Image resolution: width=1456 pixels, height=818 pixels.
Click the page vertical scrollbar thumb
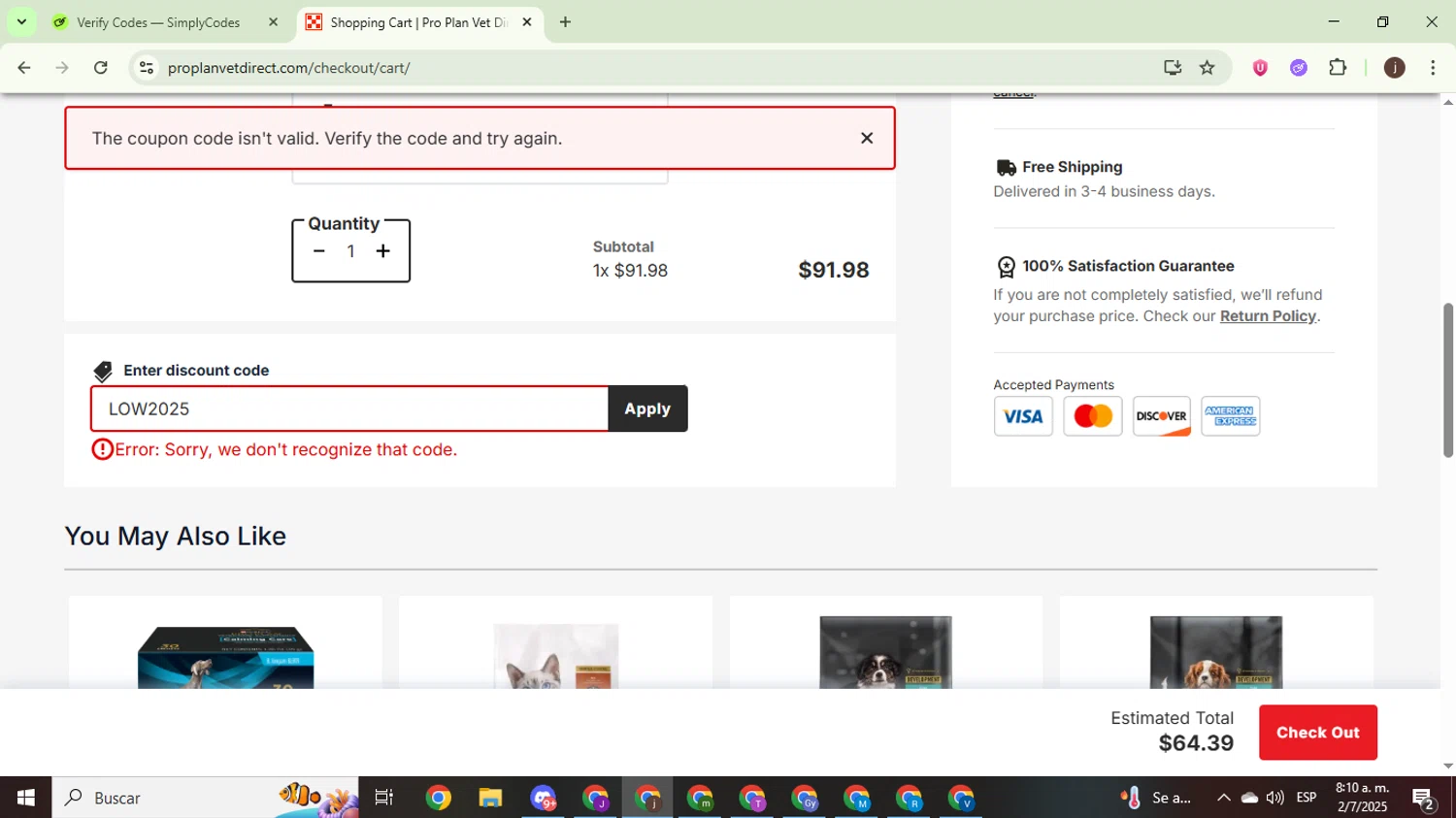coord(1448,379)
